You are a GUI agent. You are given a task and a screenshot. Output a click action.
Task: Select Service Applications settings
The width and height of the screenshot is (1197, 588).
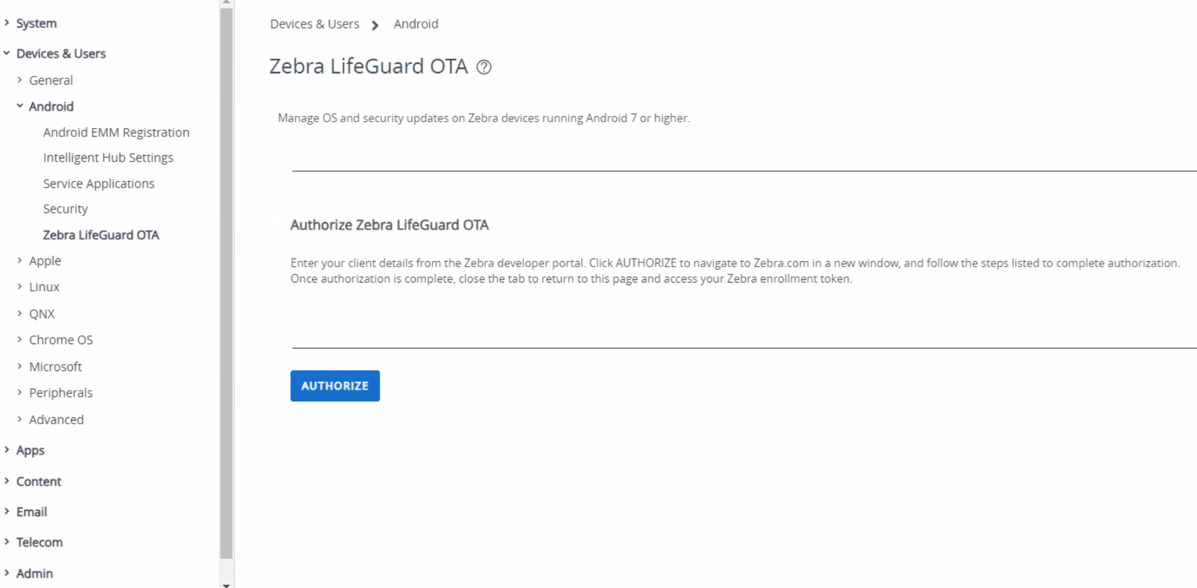98,183
